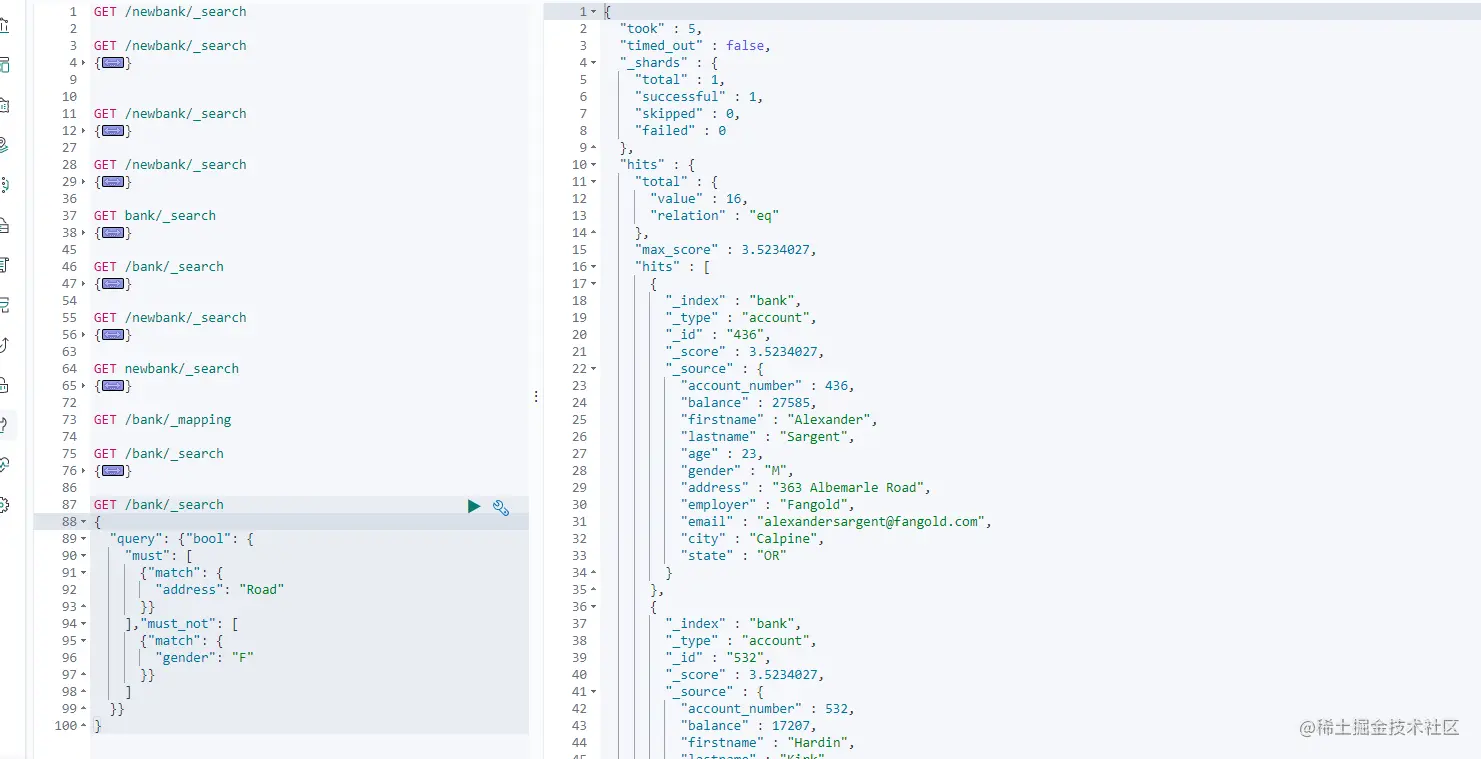Screen dimensions: 1481x759
Task: Expand the folded block at editor line 65
Action: 84,386
